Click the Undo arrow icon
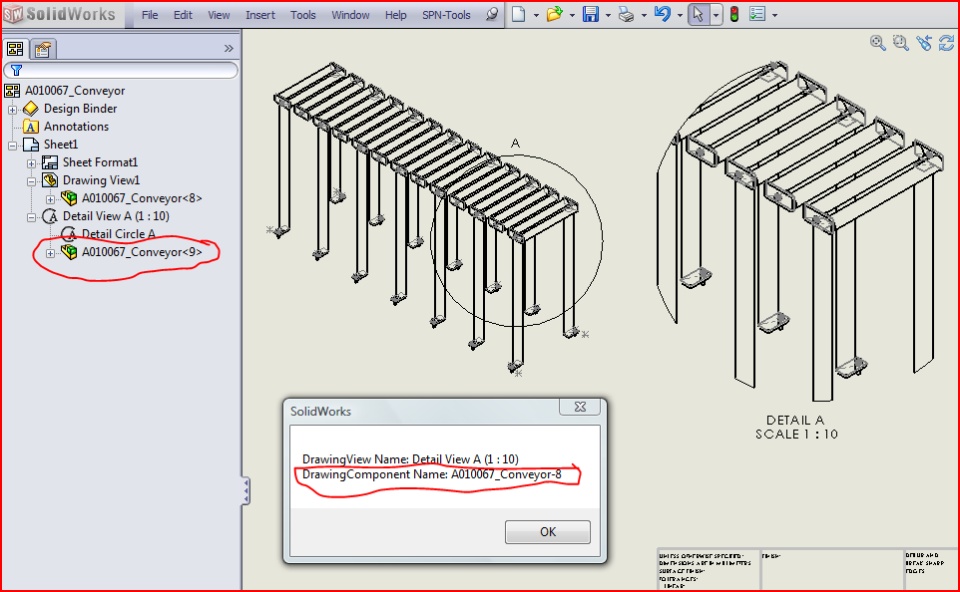The image size is (960, 592). 662,14
